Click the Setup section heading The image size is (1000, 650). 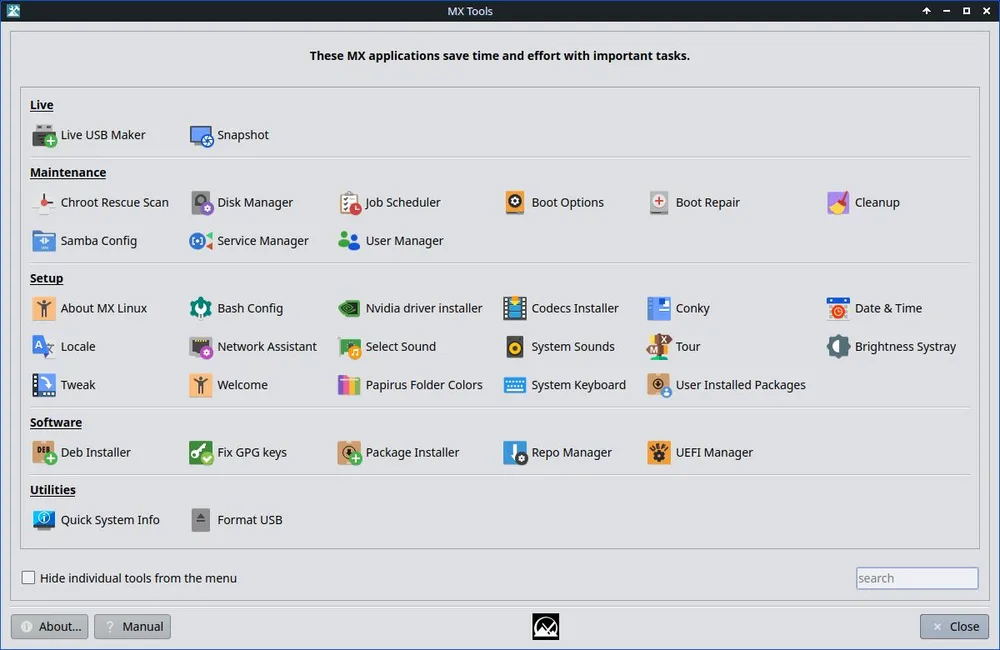tap(46, 279)
